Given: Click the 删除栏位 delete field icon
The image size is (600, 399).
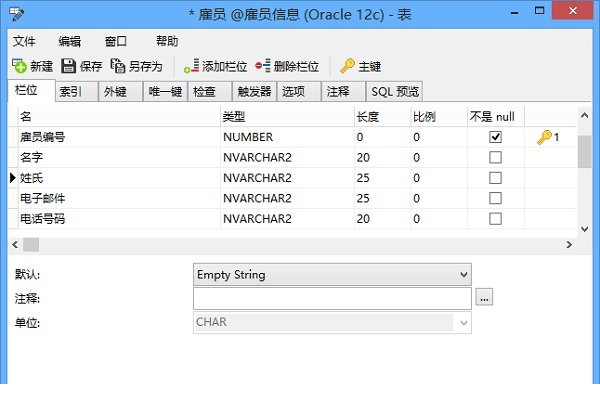Looking at the screenshot, I should 263,66.
